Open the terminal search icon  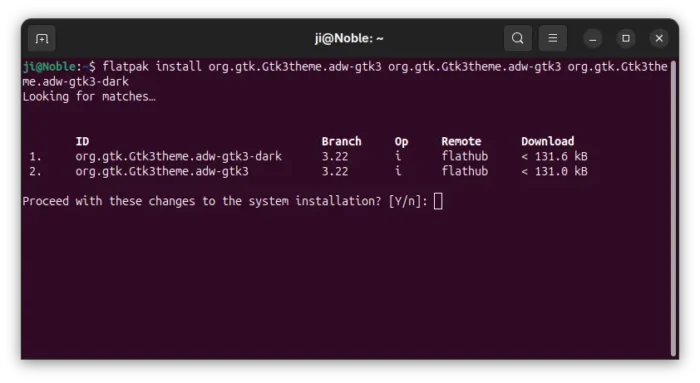point(517,38)
